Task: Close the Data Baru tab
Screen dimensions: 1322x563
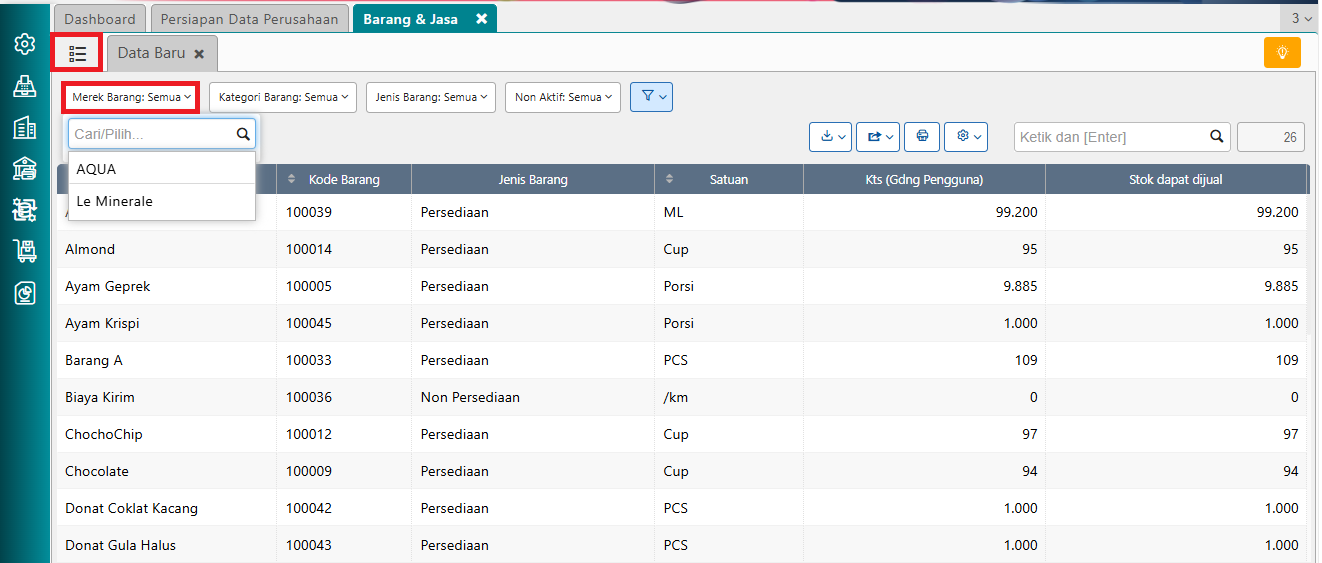Action: pos(199,54)
